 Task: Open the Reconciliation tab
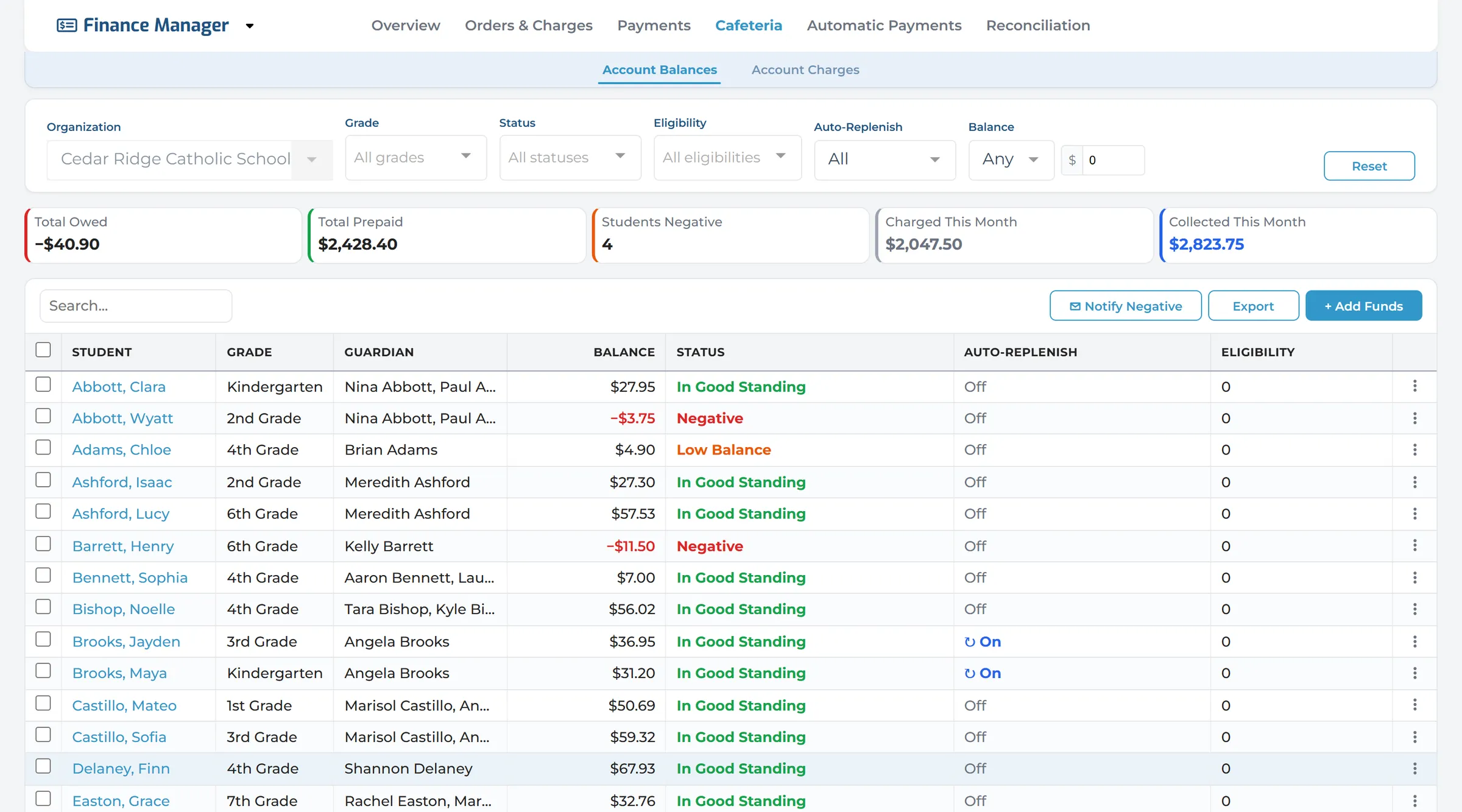pyautogui.click(x=1038, y=26)
